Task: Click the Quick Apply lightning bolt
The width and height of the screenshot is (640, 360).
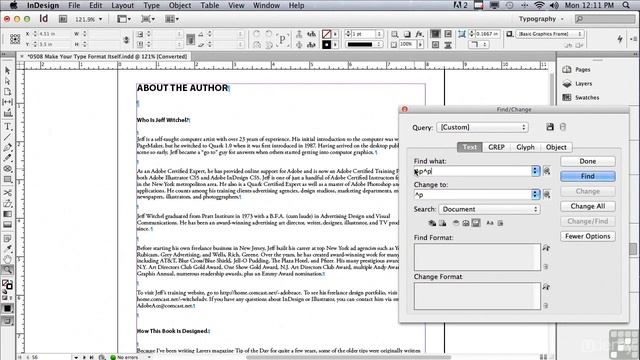Action: coord(620,38)
